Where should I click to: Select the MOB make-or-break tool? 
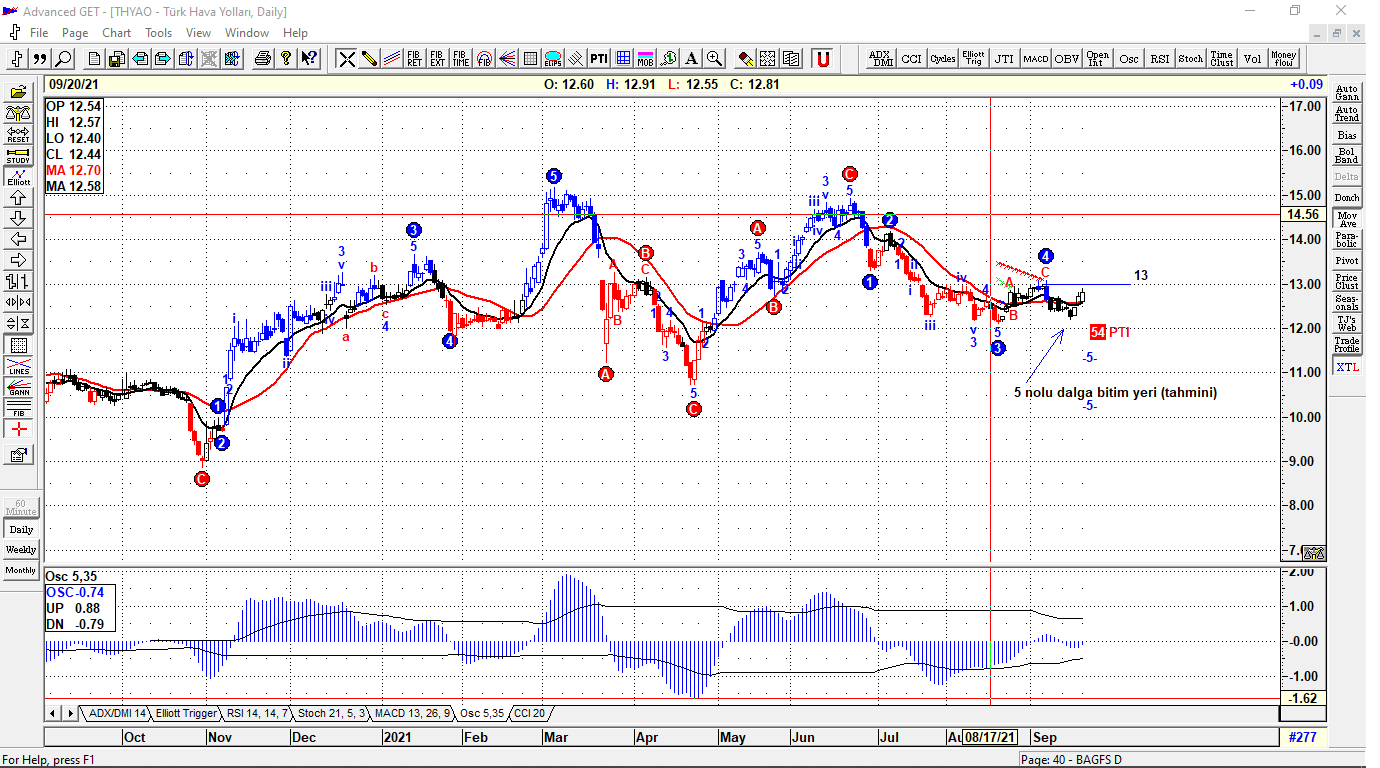point(645,58)
